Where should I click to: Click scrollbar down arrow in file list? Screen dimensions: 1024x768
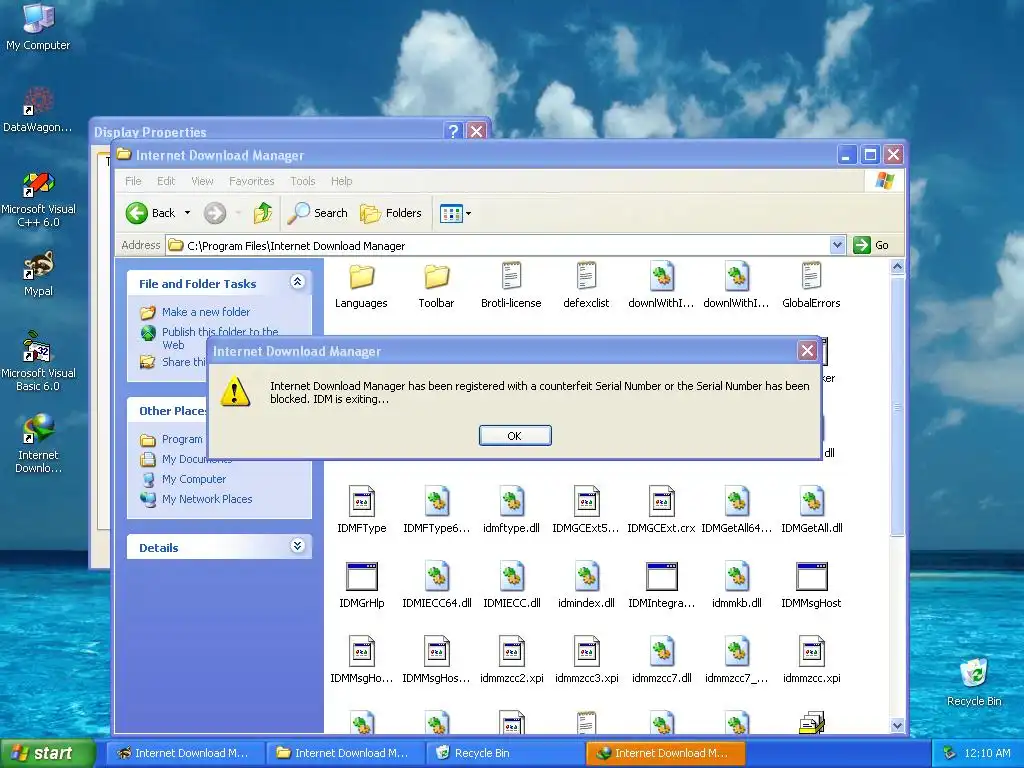pyautogui.click(x=897, y=726)
